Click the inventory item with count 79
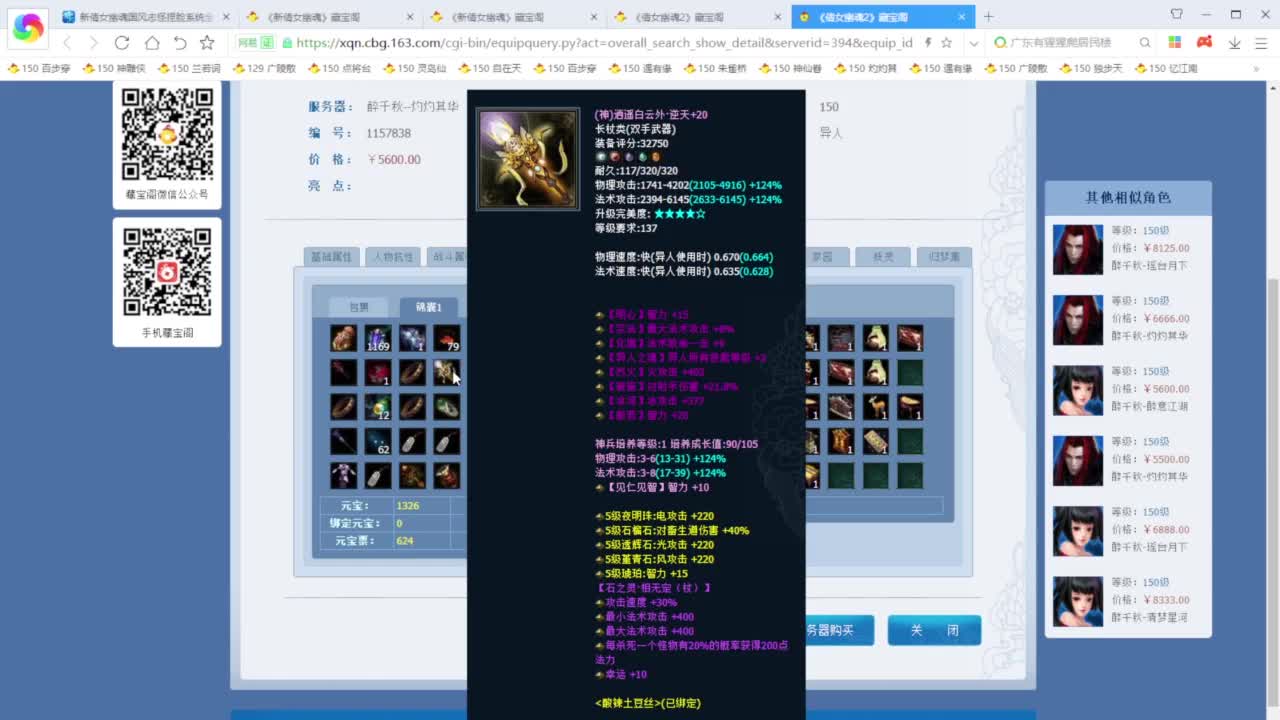The width and height of the screenshot is (1280, 720). [x=447, y=338]
